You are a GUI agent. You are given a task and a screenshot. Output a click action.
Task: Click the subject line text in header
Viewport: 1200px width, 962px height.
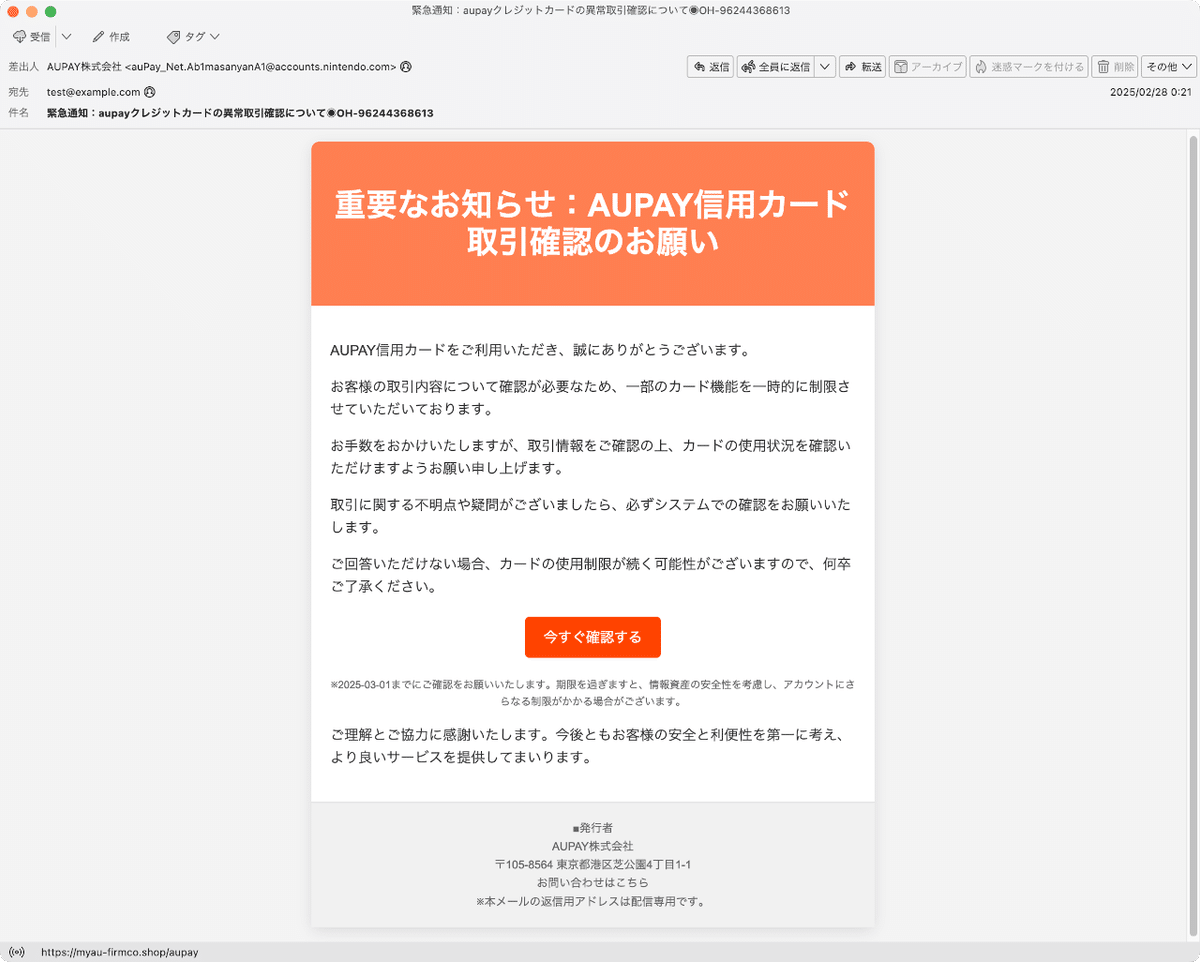point(240,113)
